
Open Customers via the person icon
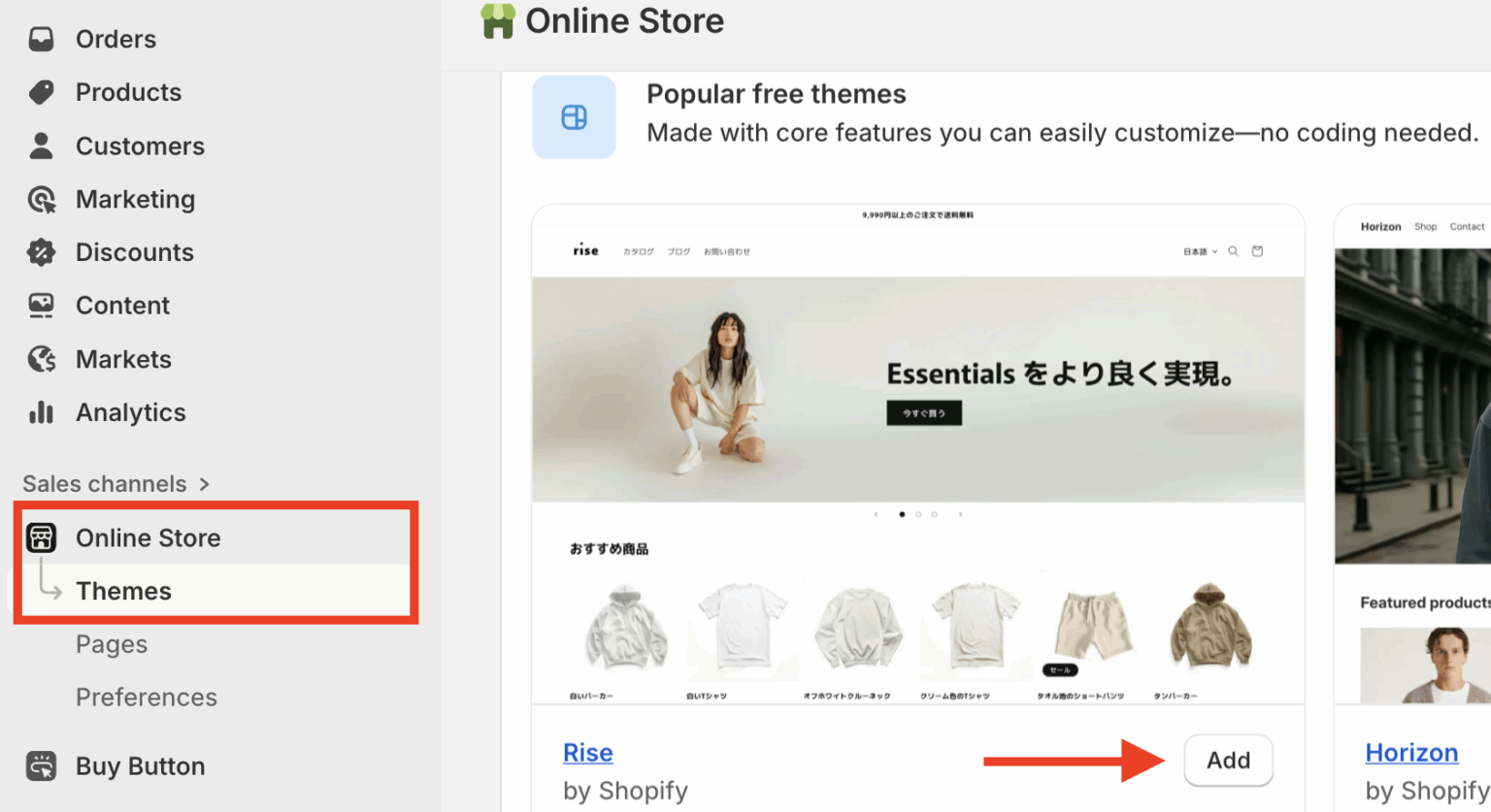tap(41, 146)
